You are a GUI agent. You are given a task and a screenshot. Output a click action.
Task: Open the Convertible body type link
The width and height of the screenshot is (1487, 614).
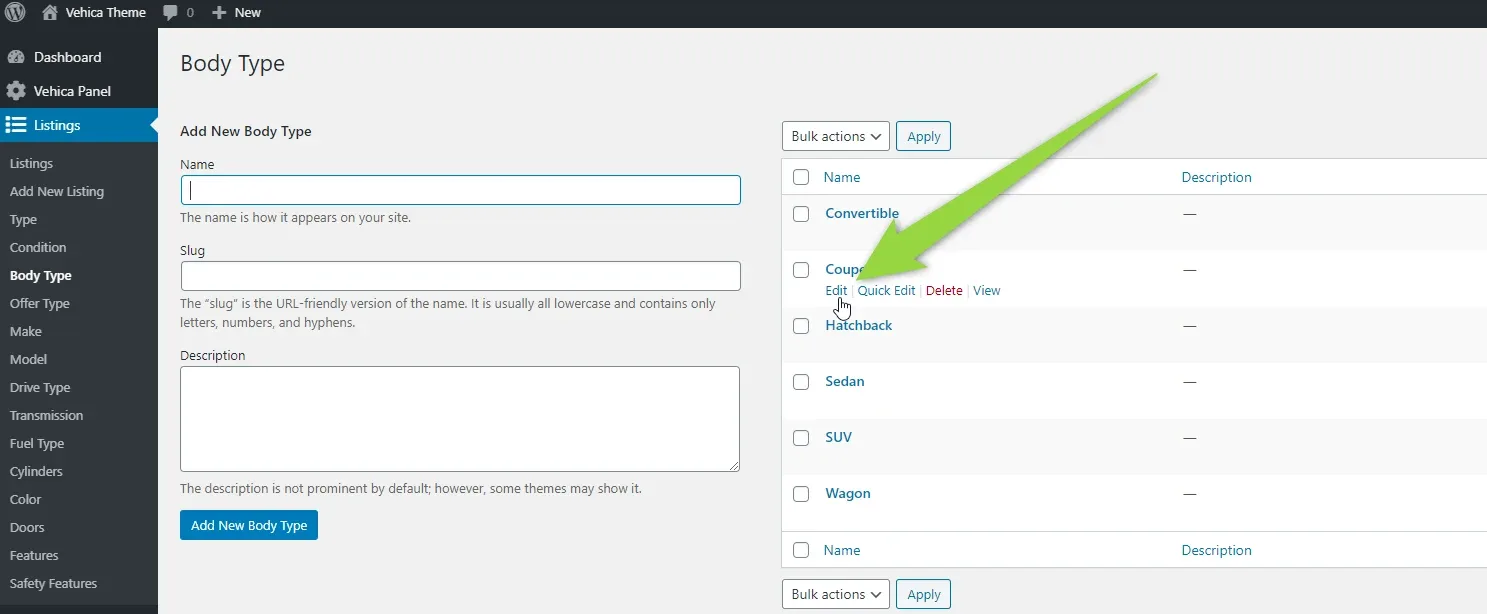(862, 213)
